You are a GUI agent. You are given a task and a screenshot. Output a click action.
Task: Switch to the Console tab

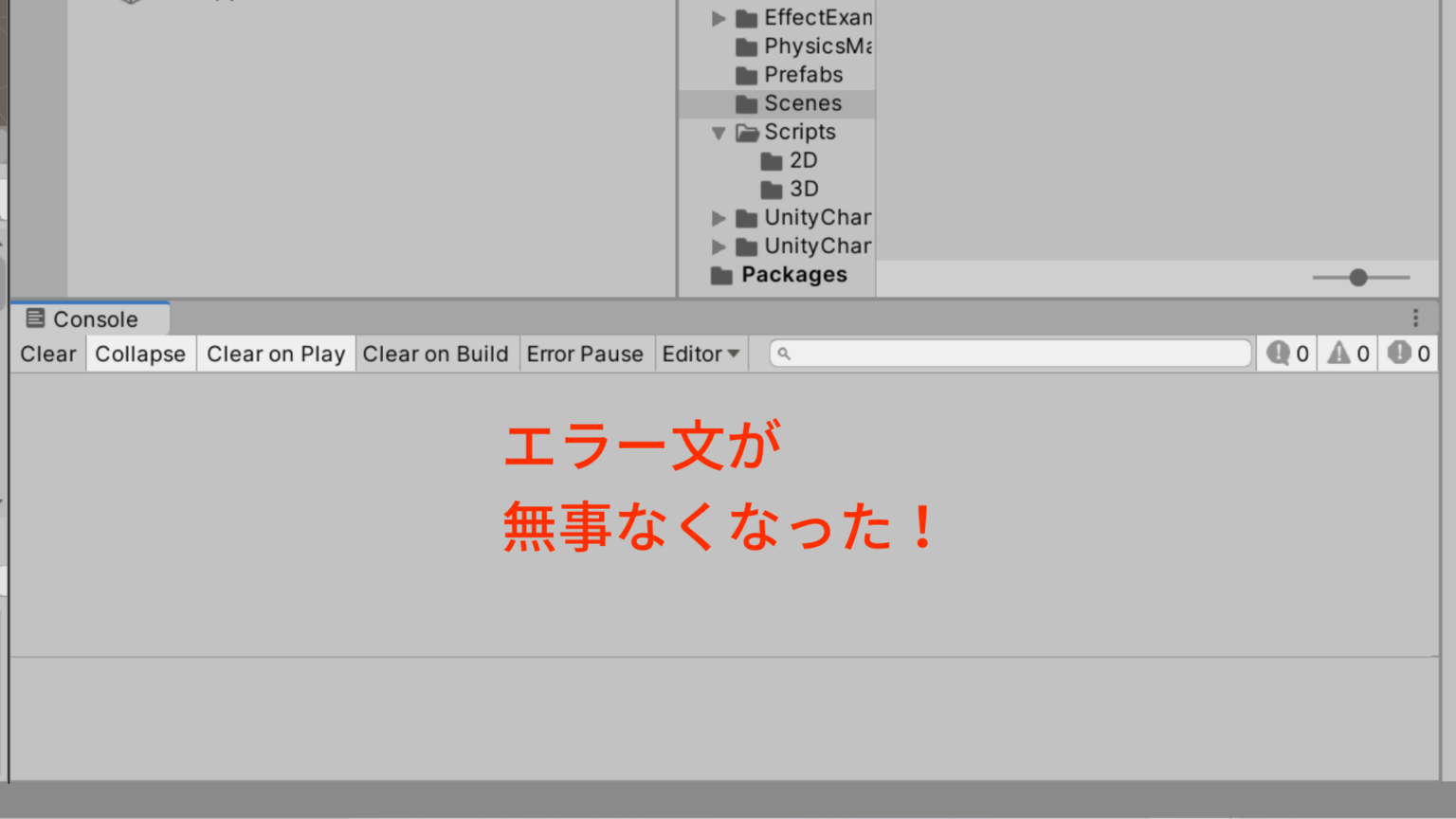coord(90,319)
